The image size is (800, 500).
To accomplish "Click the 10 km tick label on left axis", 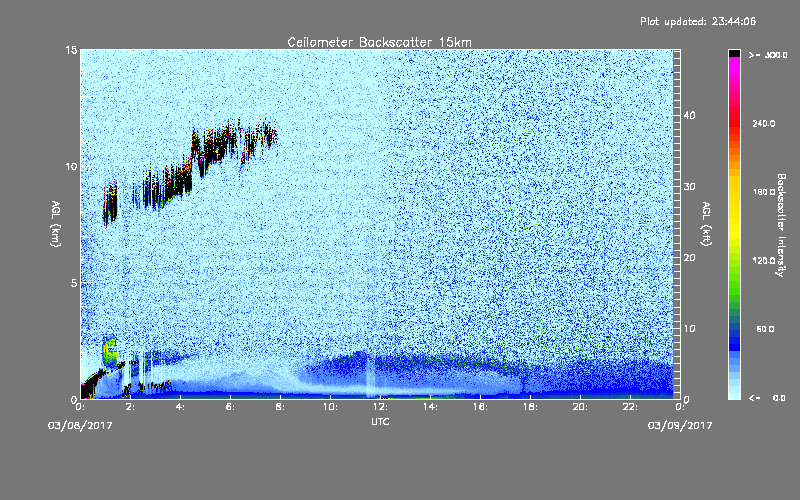I will pyautogui.click(x=71, y=167).
